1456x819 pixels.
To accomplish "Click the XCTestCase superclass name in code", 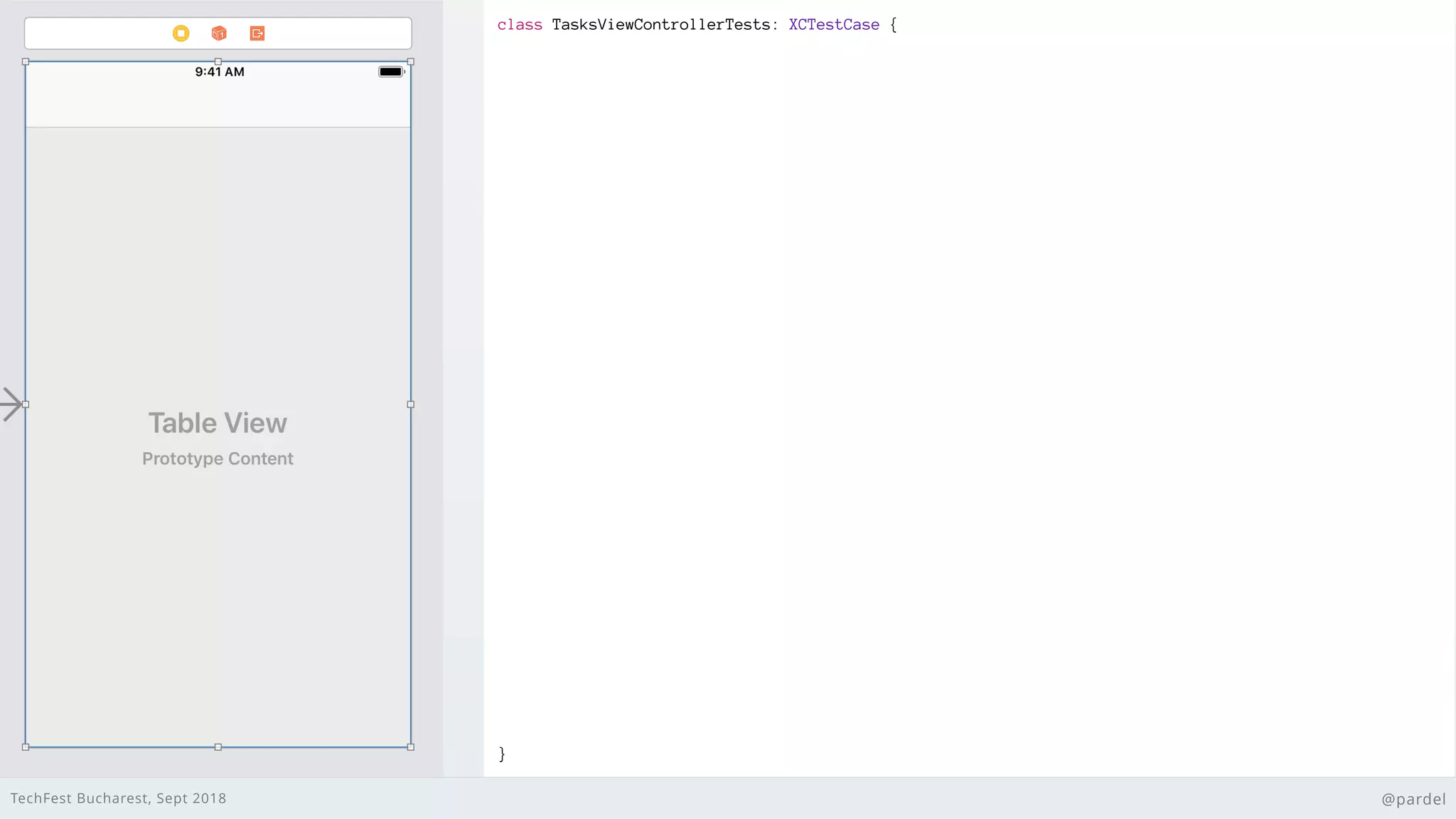I will click(834, 25).
